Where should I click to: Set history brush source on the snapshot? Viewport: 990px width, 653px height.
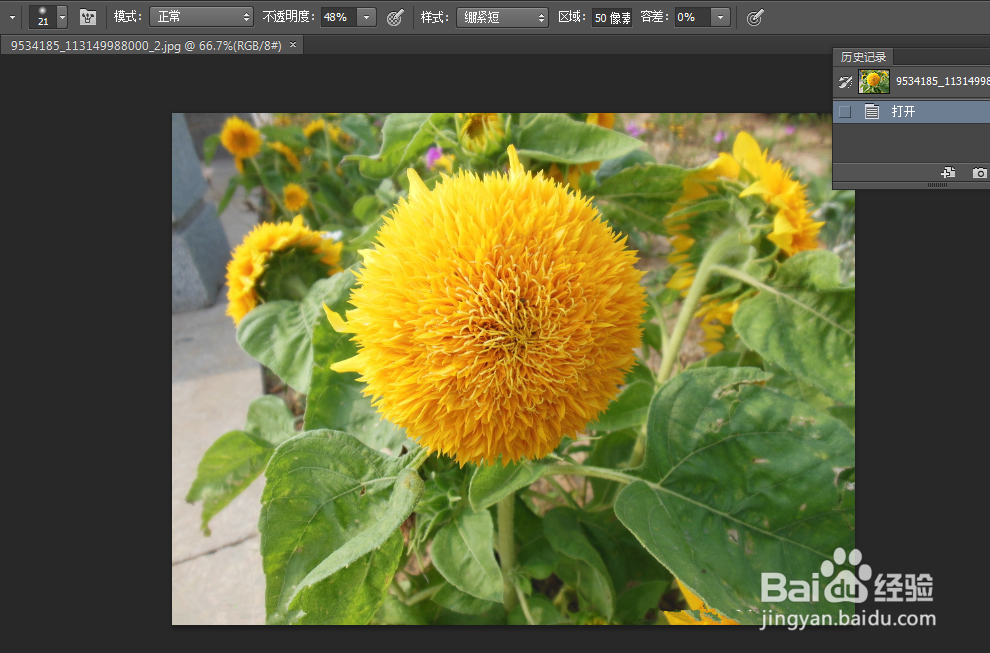pos(845,81)
